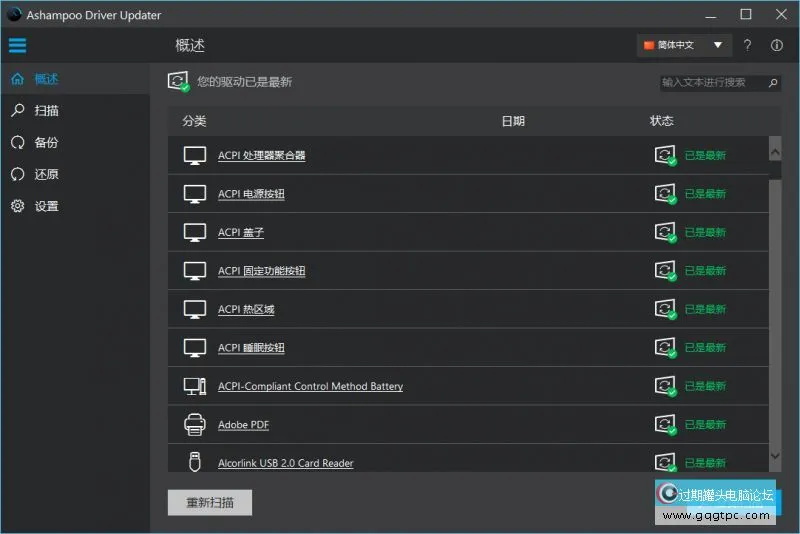This screenshot has width=800, height=534.
Task: Open the help question mark icon
Action: pyautogui.click(x=748, y=45)
